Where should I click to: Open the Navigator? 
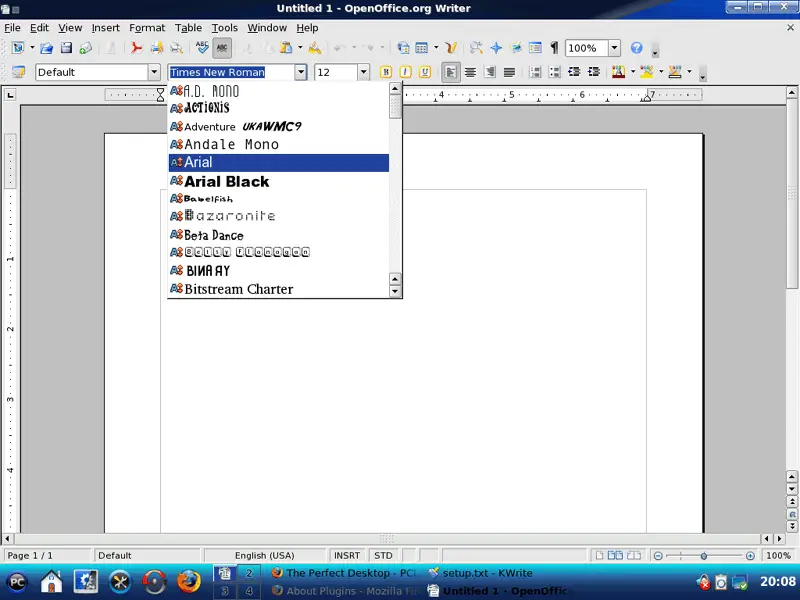click(496, 48)
